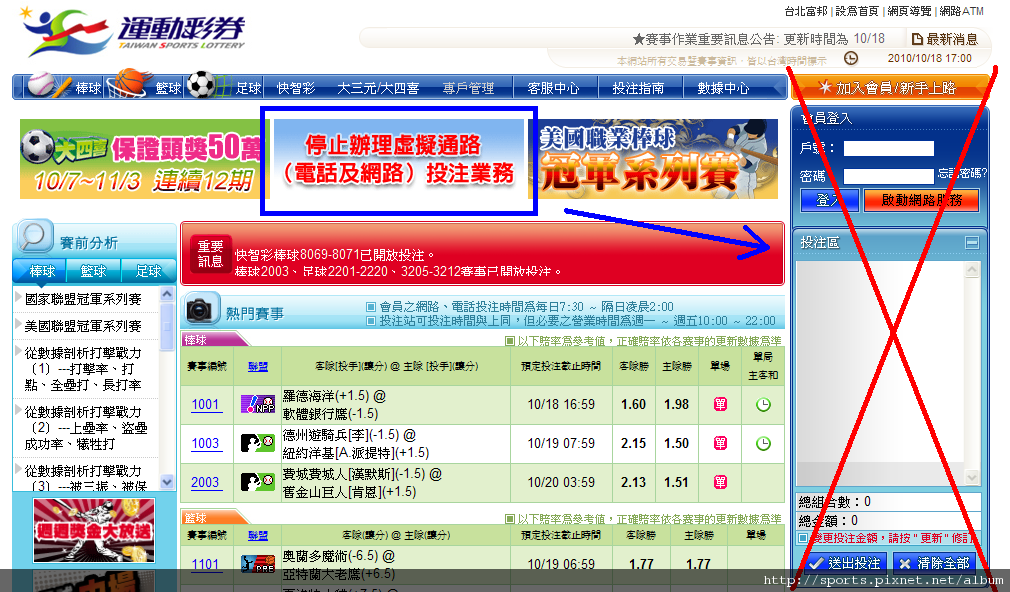Click the red 單 icon for game 2003
The height and width of the screenshot is (592, 1010).
coord(720,482)
